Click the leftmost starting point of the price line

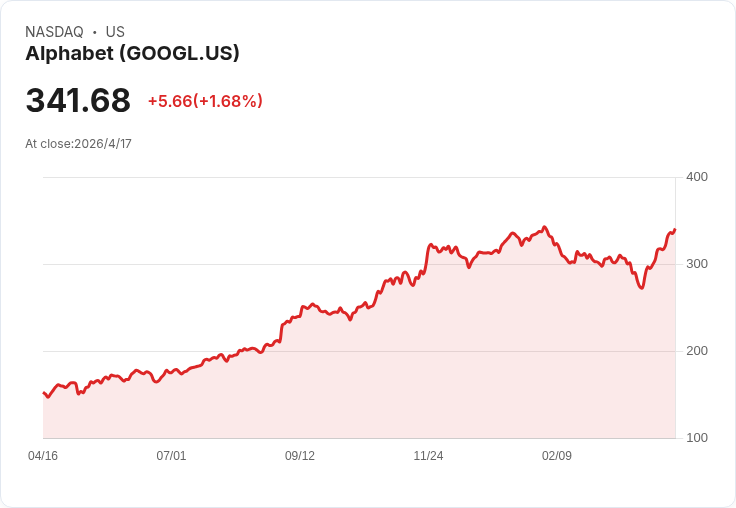(x=44, y=393)
